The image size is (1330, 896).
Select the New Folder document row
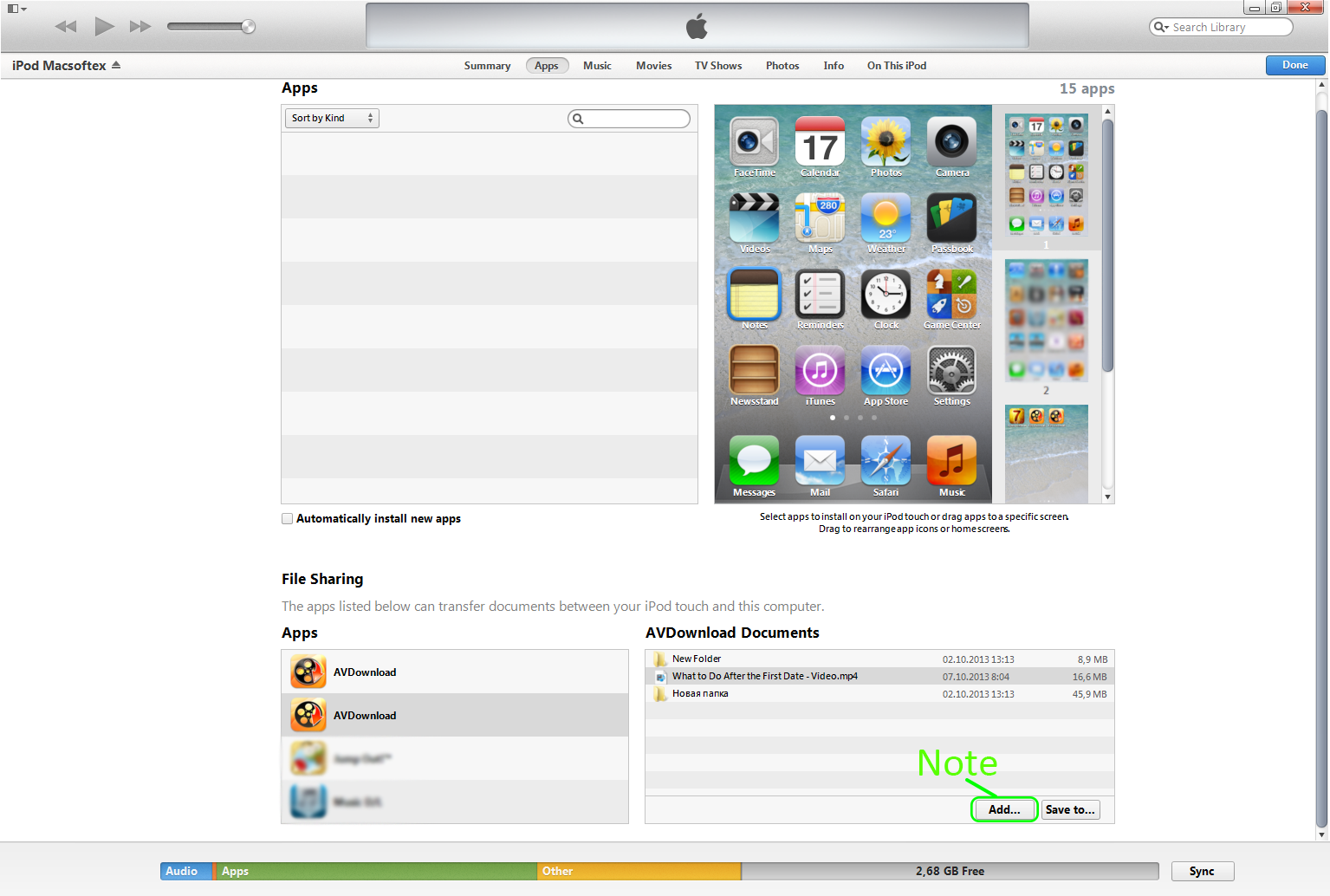pyautogui.click(x=879, y=659)
